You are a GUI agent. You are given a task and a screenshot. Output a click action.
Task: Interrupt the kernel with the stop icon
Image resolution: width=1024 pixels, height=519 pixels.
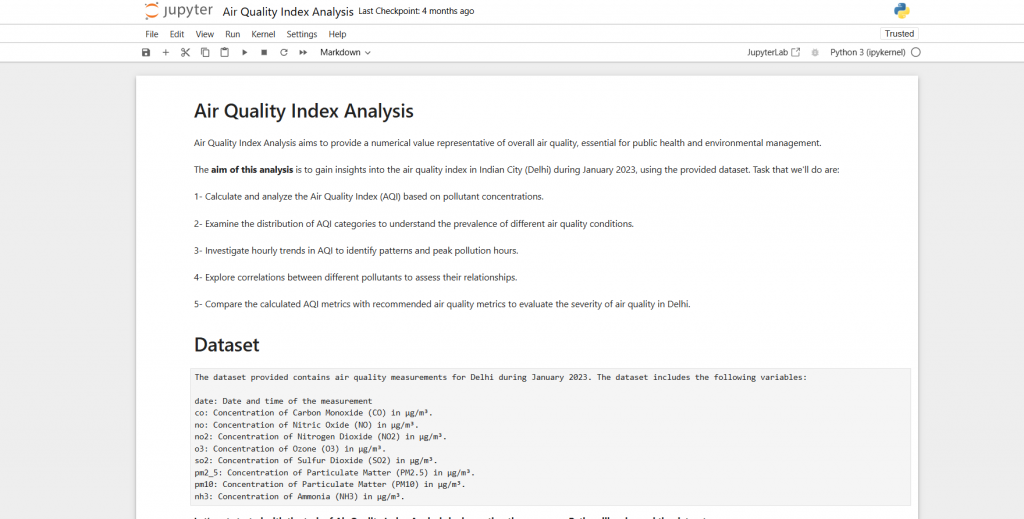tap(264, 52)
